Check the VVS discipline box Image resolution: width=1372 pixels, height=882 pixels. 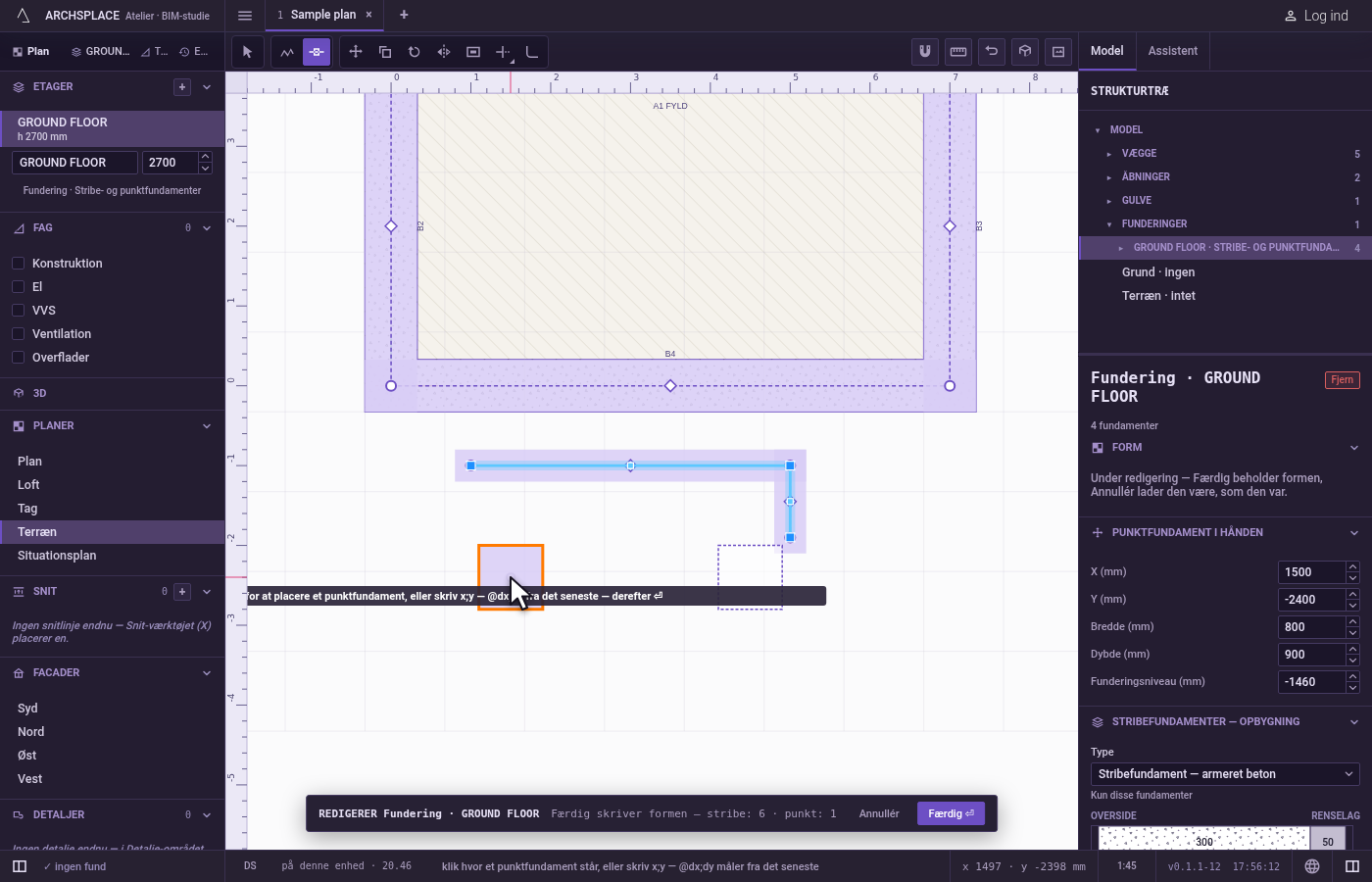click(x=18, y=311)
